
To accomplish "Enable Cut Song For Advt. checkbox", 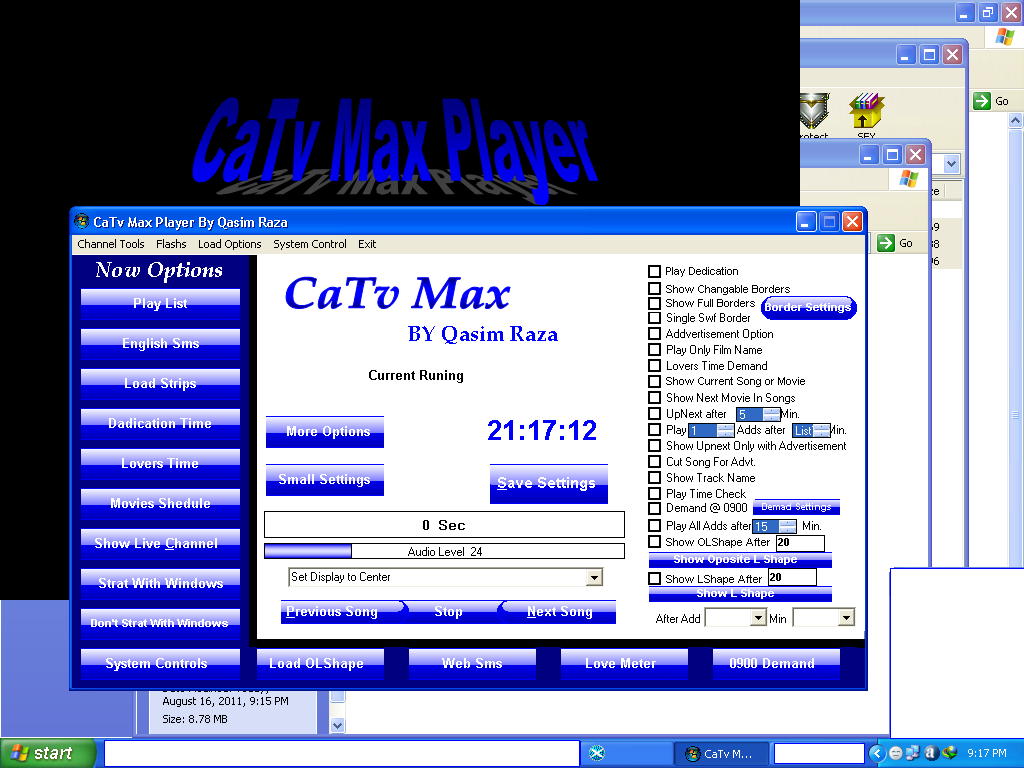I will [x=654, y=462].
